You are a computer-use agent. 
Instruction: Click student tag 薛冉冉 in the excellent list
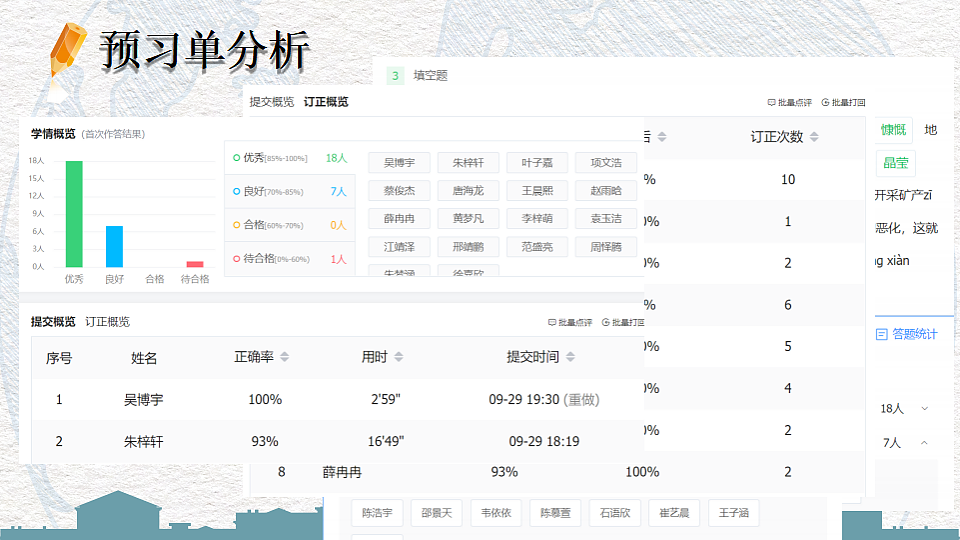(x=399, y=219)
